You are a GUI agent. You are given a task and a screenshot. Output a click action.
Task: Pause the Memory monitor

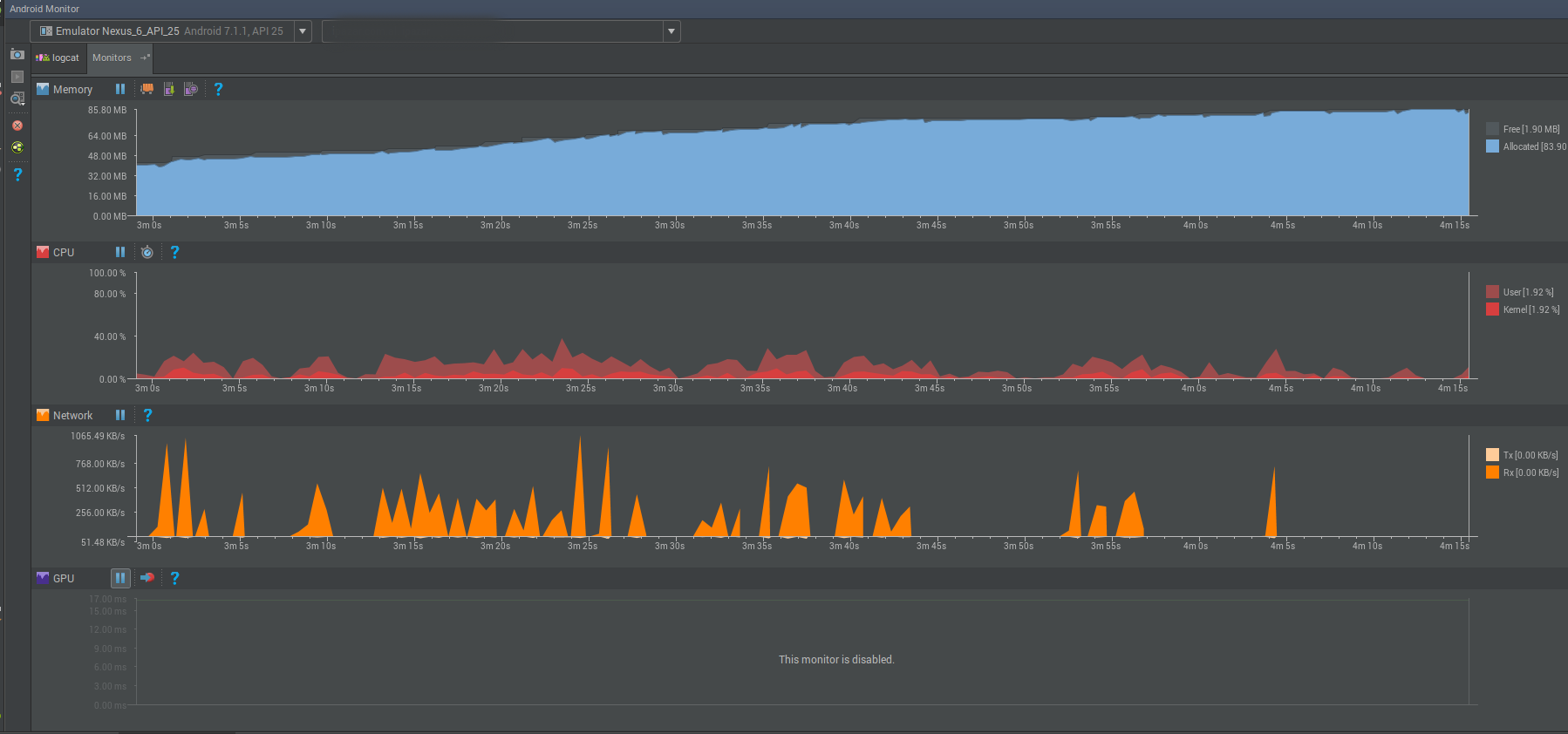pyautogui.click(x=120, y=89)
